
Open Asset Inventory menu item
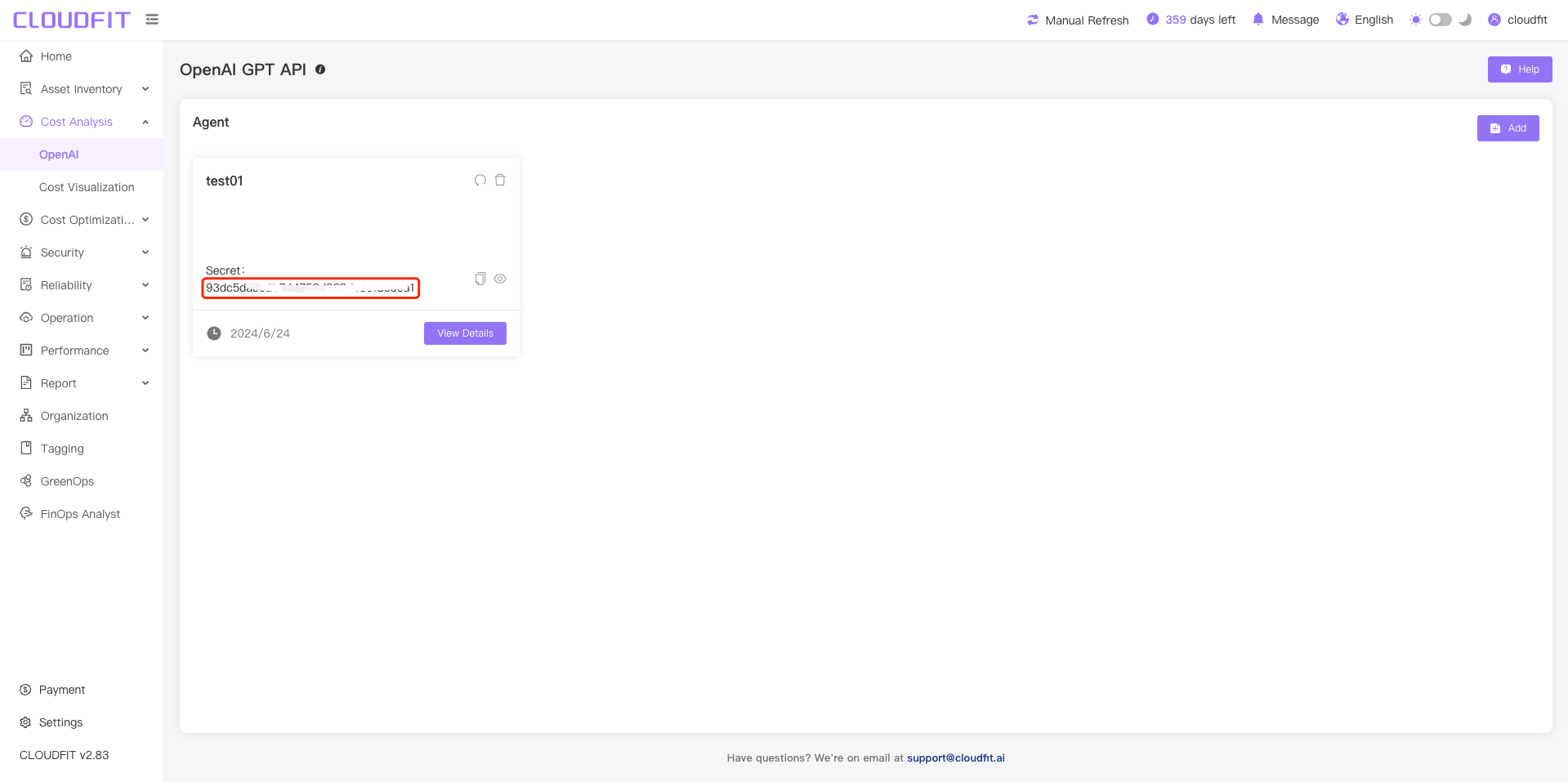pyautogui.click(x=82, y=89)
